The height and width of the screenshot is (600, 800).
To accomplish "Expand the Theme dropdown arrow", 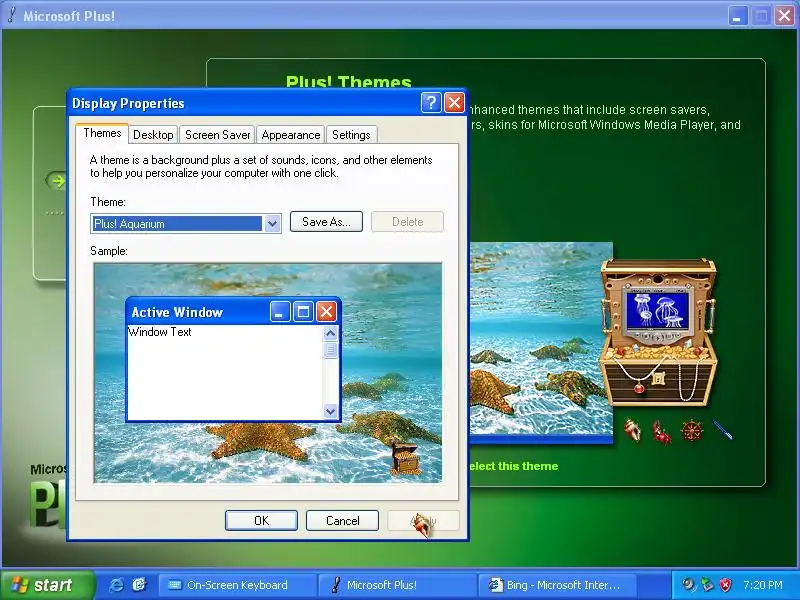I will pyautogui.click(x=272, y=223).
